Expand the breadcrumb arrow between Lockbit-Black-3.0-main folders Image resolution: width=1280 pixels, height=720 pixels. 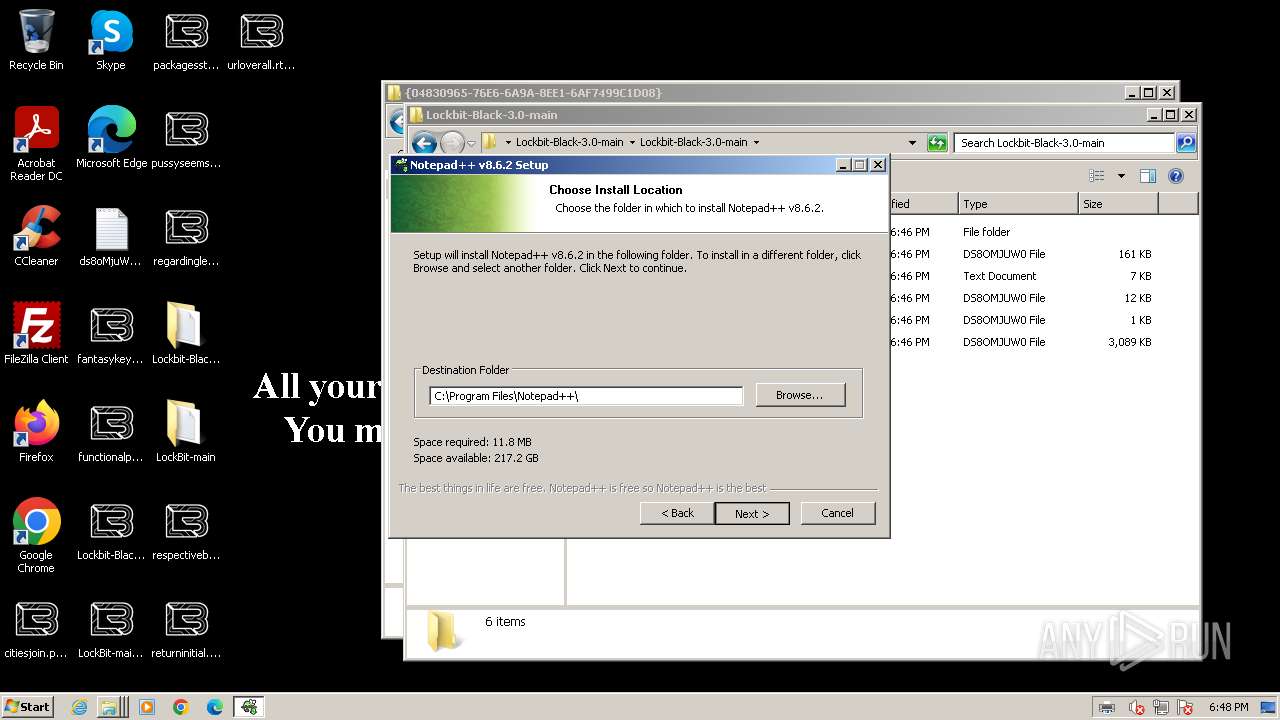pos(632,143)
